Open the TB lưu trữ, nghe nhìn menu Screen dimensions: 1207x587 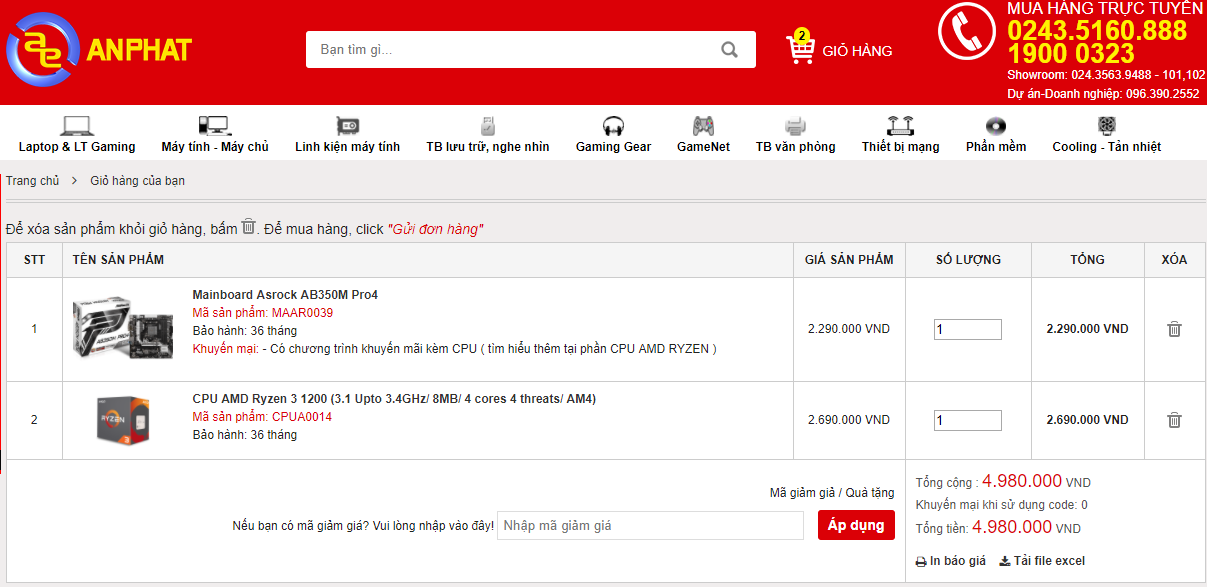488,147
